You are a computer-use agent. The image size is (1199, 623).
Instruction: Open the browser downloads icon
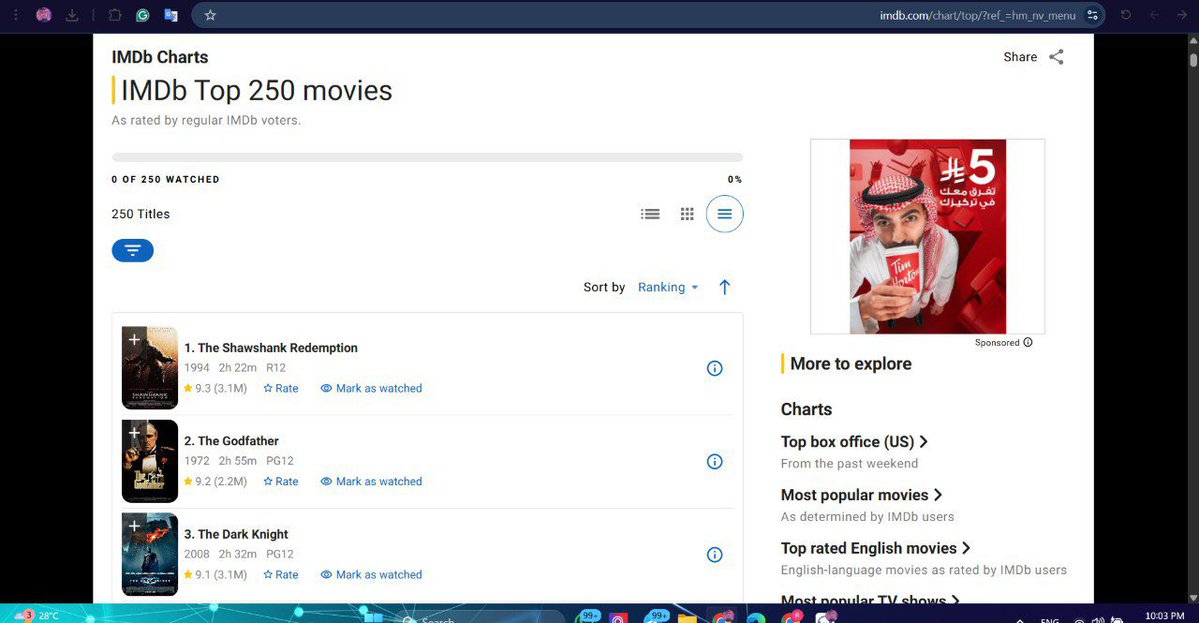click(x=73, y=15)
